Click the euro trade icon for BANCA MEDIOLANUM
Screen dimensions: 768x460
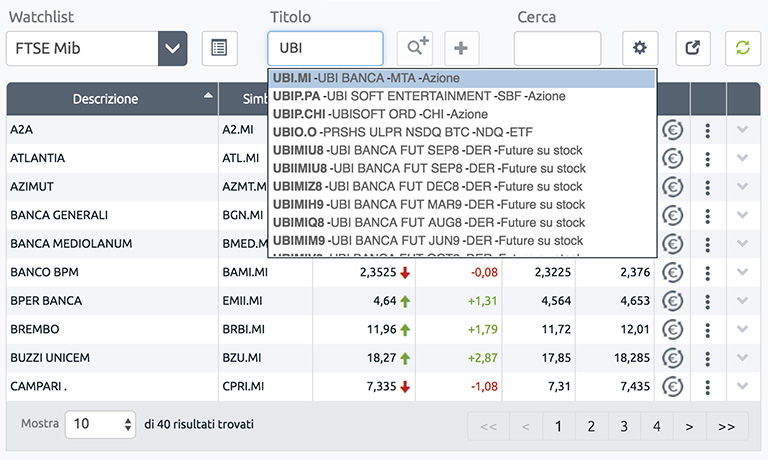672,244
